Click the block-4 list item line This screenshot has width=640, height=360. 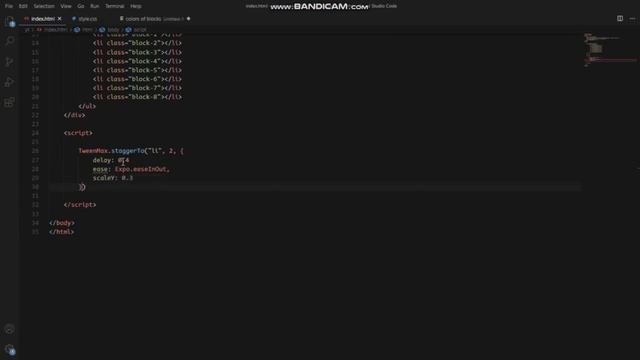pos(137,61)
